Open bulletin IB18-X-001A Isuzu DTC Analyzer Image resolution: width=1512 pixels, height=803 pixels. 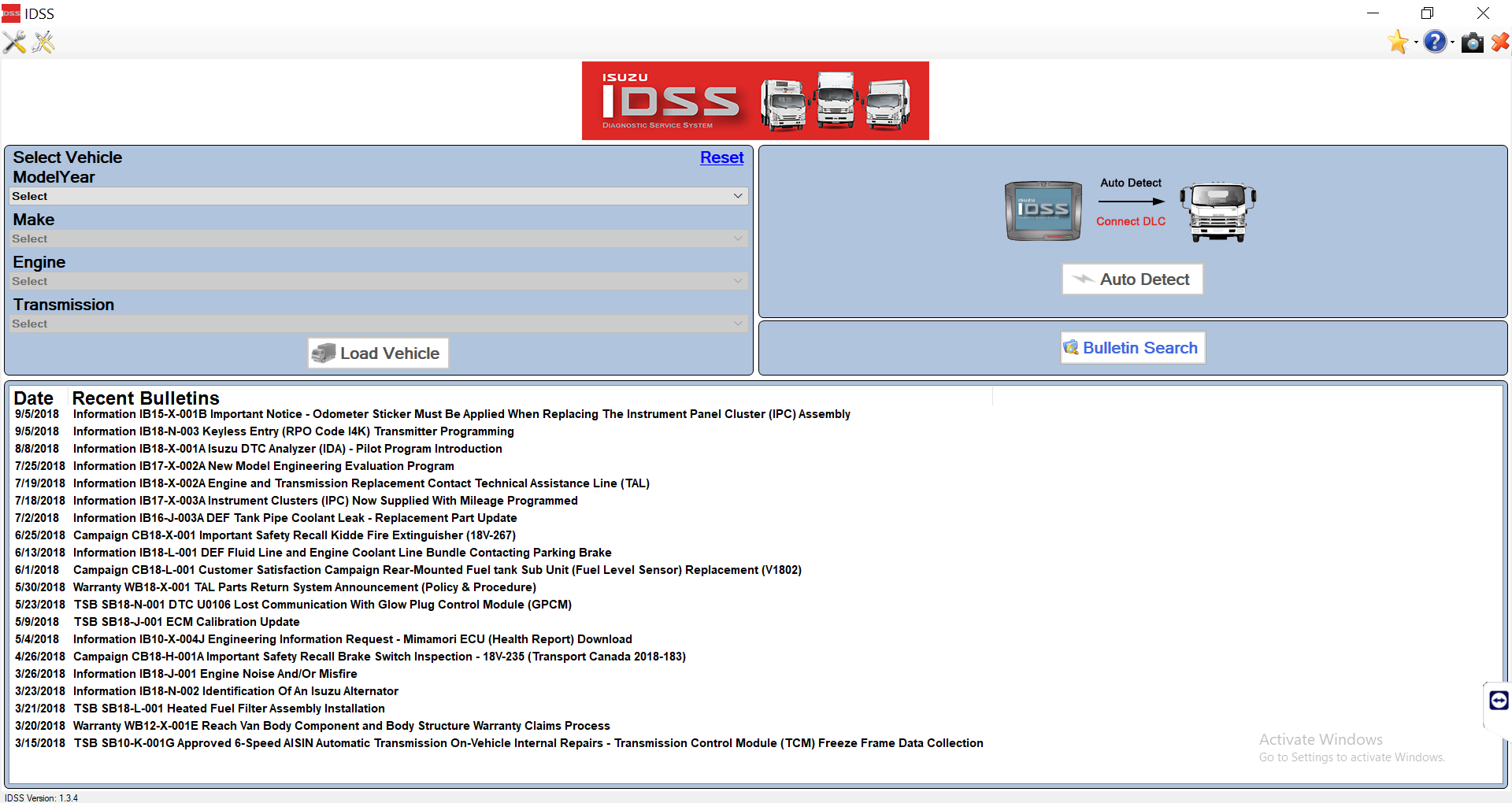[x=287, y=449]
